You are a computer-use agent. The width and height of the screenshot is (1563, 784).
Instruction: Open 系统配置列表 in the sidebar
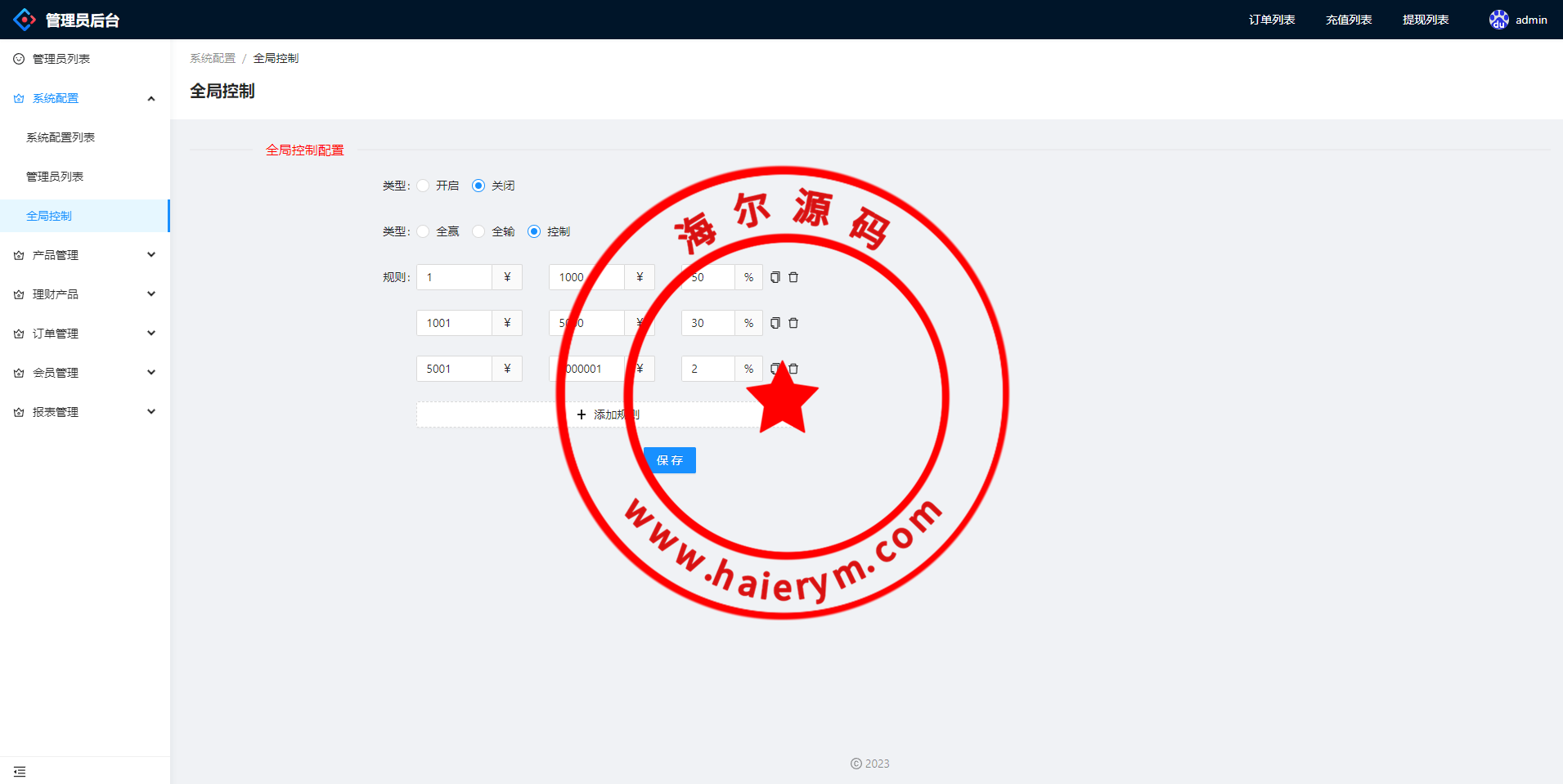coord(61,137)
